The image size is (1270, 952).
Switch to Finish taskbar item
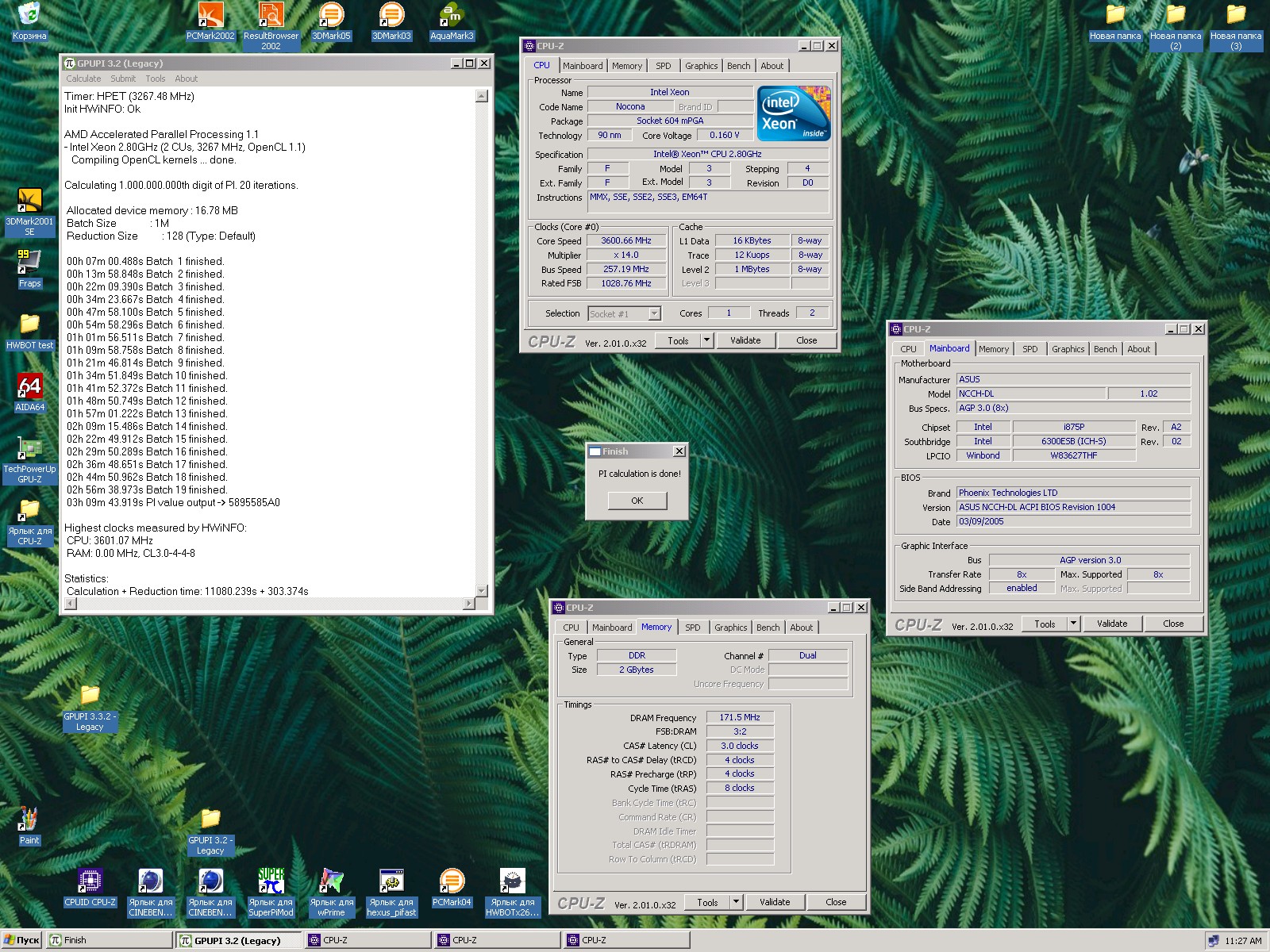109,940
